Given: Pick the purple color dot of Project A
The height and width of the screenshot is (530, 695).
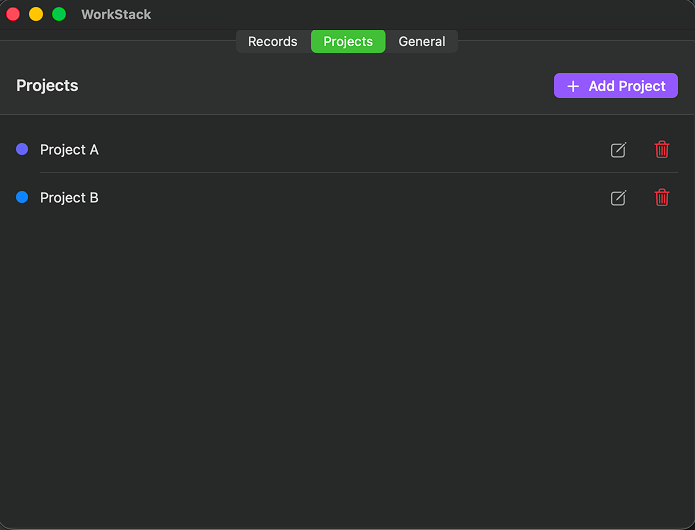Looking at the screenshot, I should tap(22, 149).
